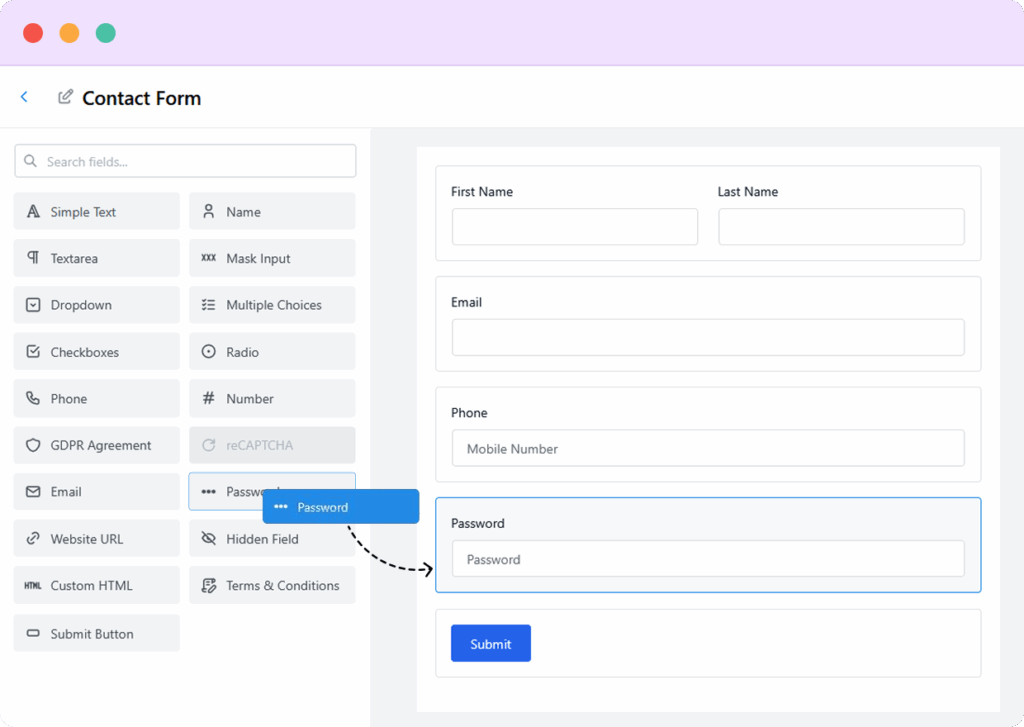
Task: Click the Website URL link icon
Action: click(31, 538)
